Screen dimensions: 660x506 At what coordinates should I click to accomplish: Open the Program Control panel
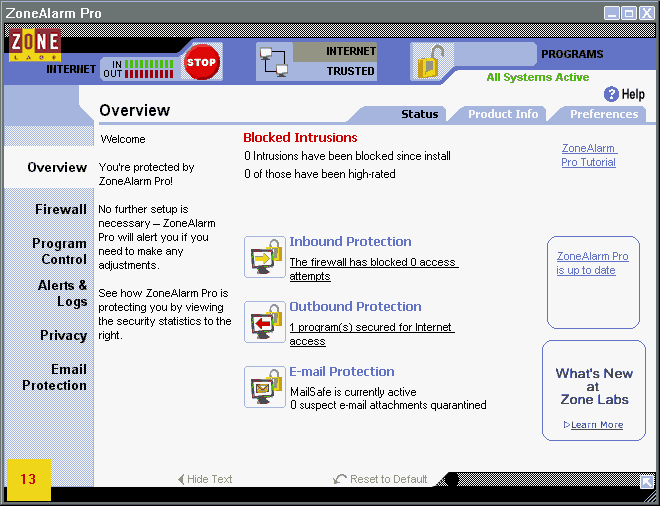click(x=59, y=251)
